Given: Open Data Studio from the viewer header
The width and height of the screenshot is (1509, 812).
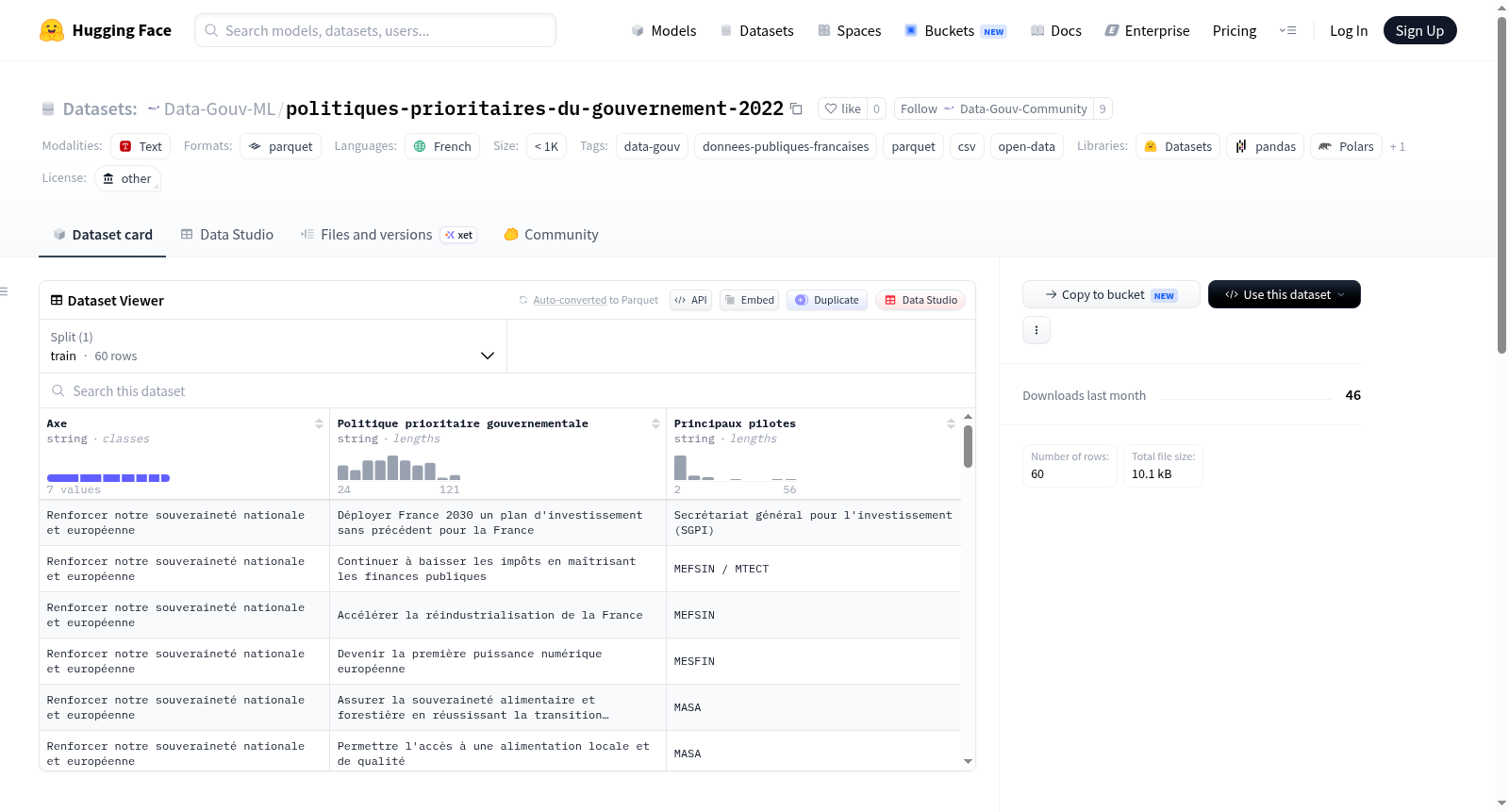Looking at the screenshot, I should tap(920, 300).
